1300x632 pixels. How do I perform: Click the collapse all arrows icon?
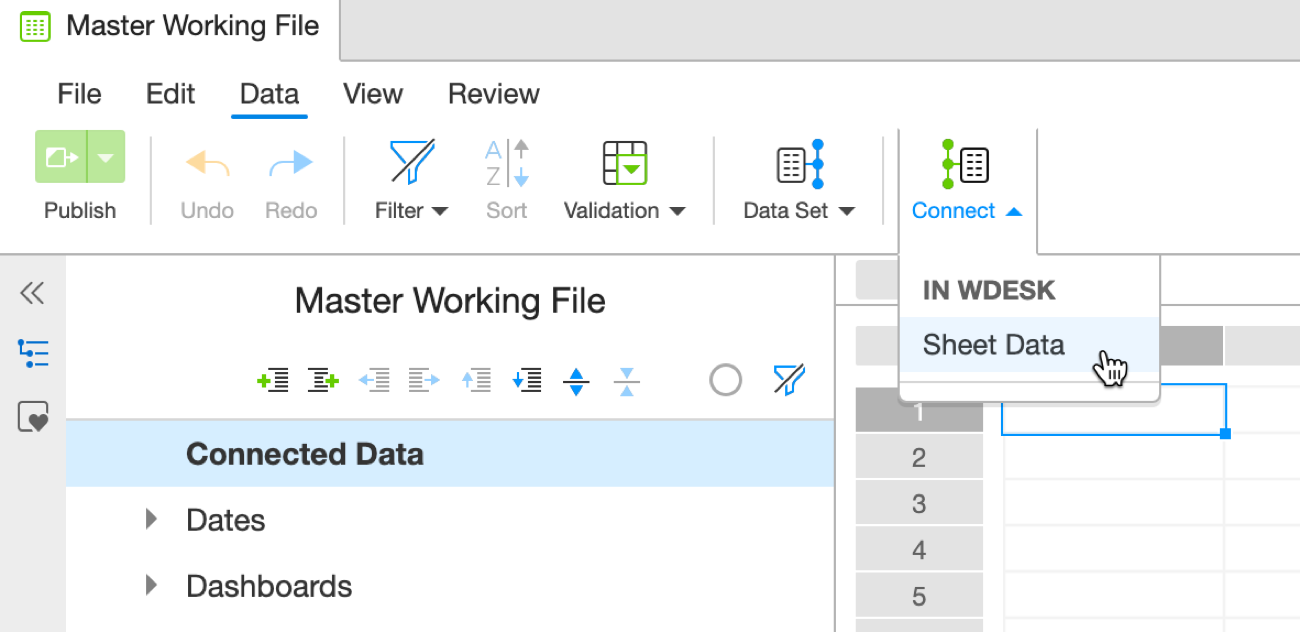626,381
